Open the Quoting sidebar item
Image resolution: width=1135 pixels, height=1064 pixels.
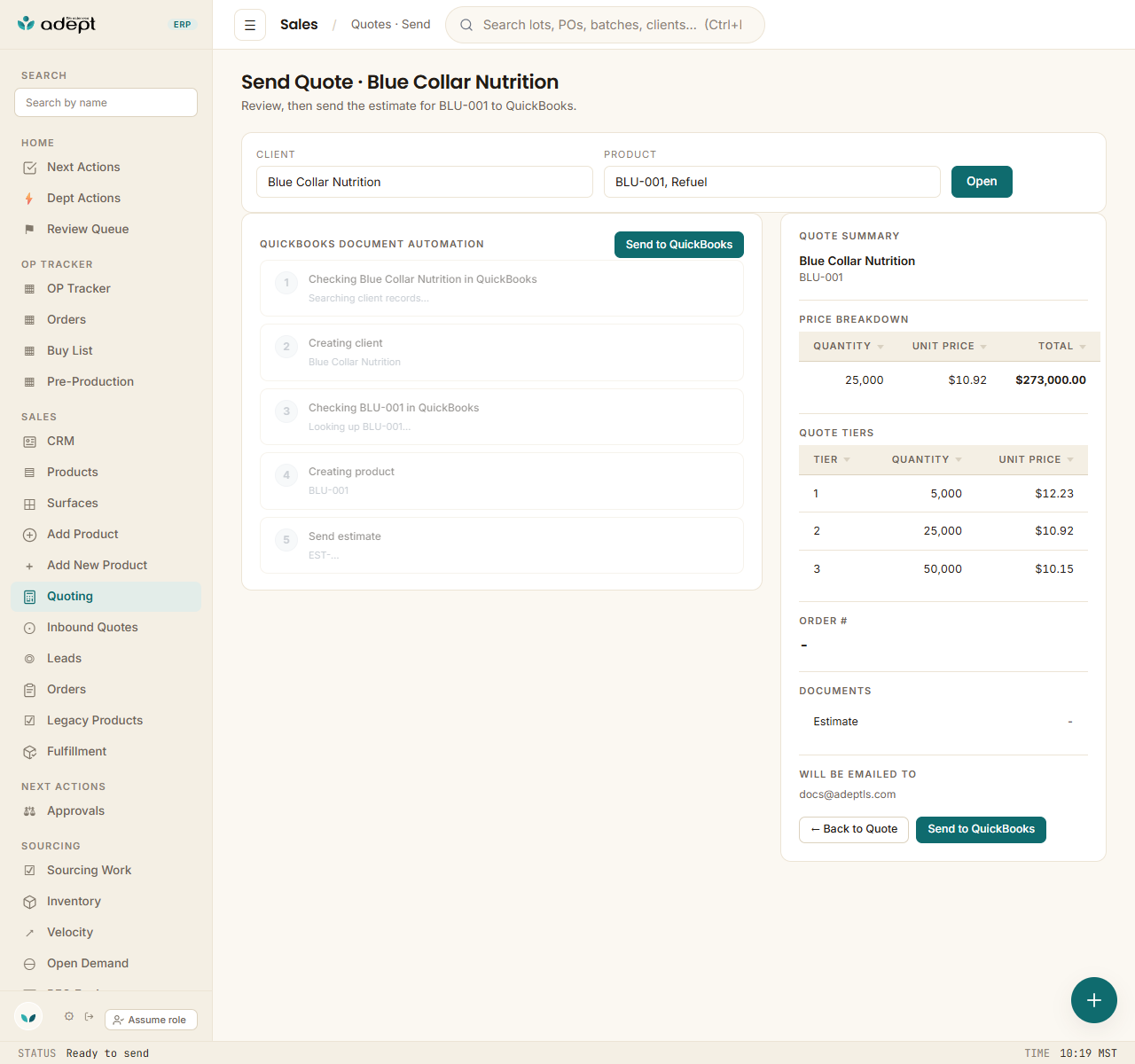coord(106,597)
